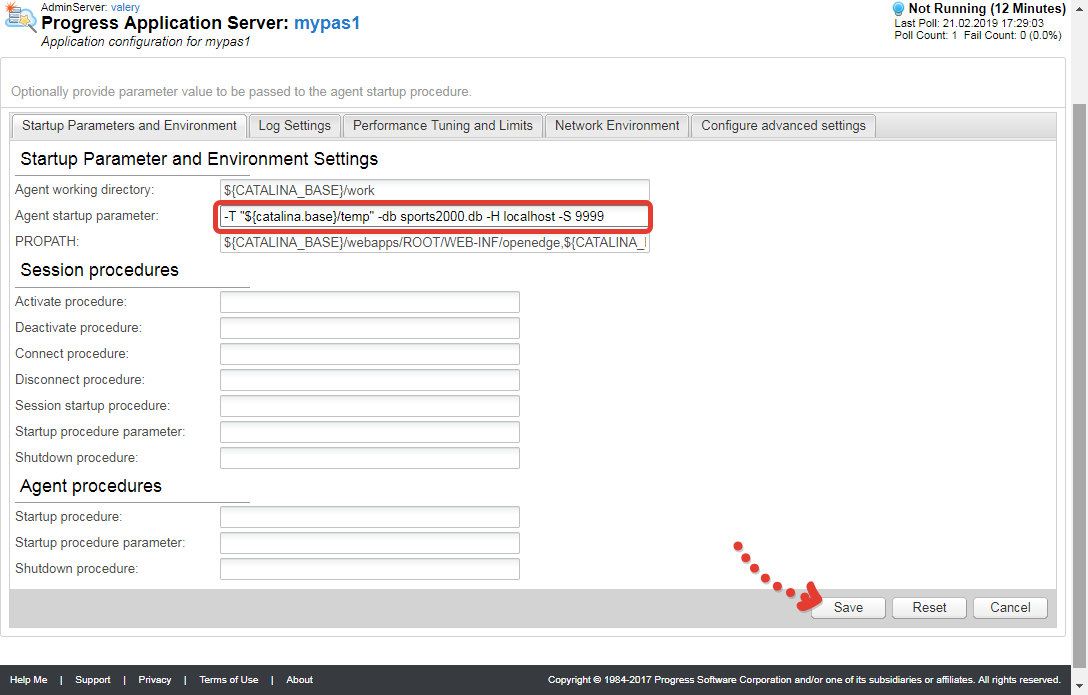Screen dimensions: 1088x695
Task: Click the valery AdminServer link
Action: (125, 7)
